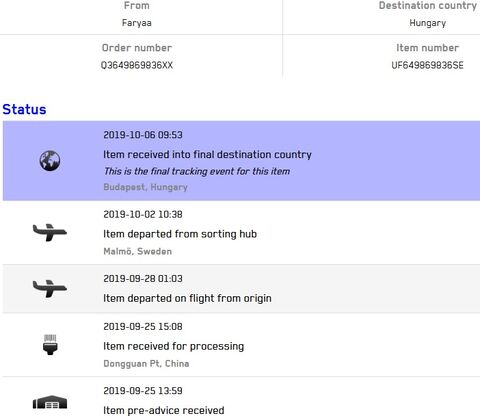
Task: Click the 2019-10-06 09:53 timestamp
Action: [143, 135]
